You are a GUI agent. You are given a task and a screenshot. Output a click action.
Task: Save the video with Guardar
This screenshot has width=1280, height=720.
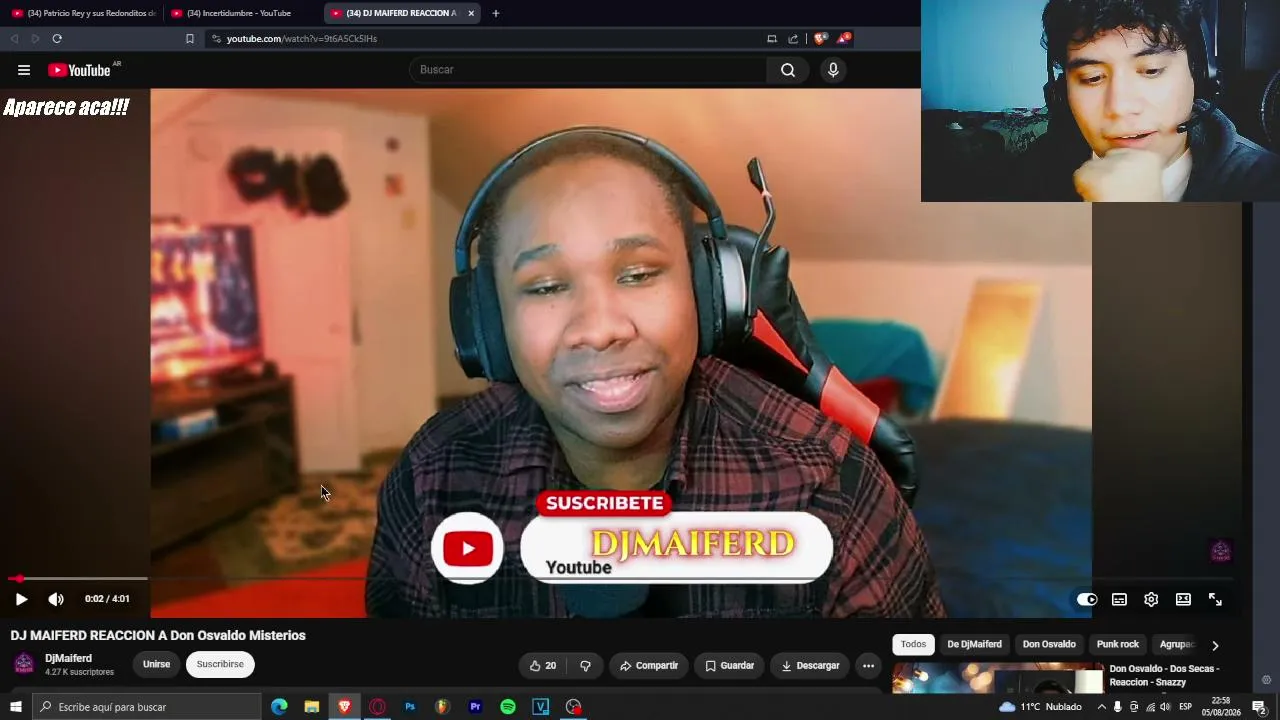coord(729,666)
